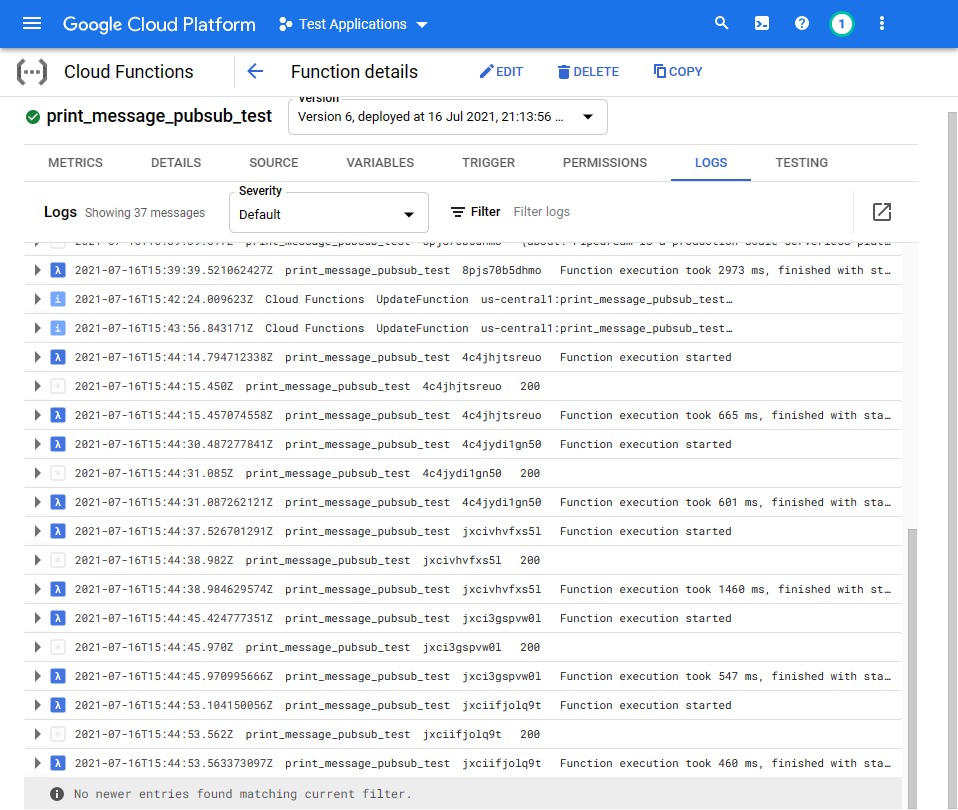958x810 pixels.
Task: Click the back arrow next to Function details
Action: (255, 71)
